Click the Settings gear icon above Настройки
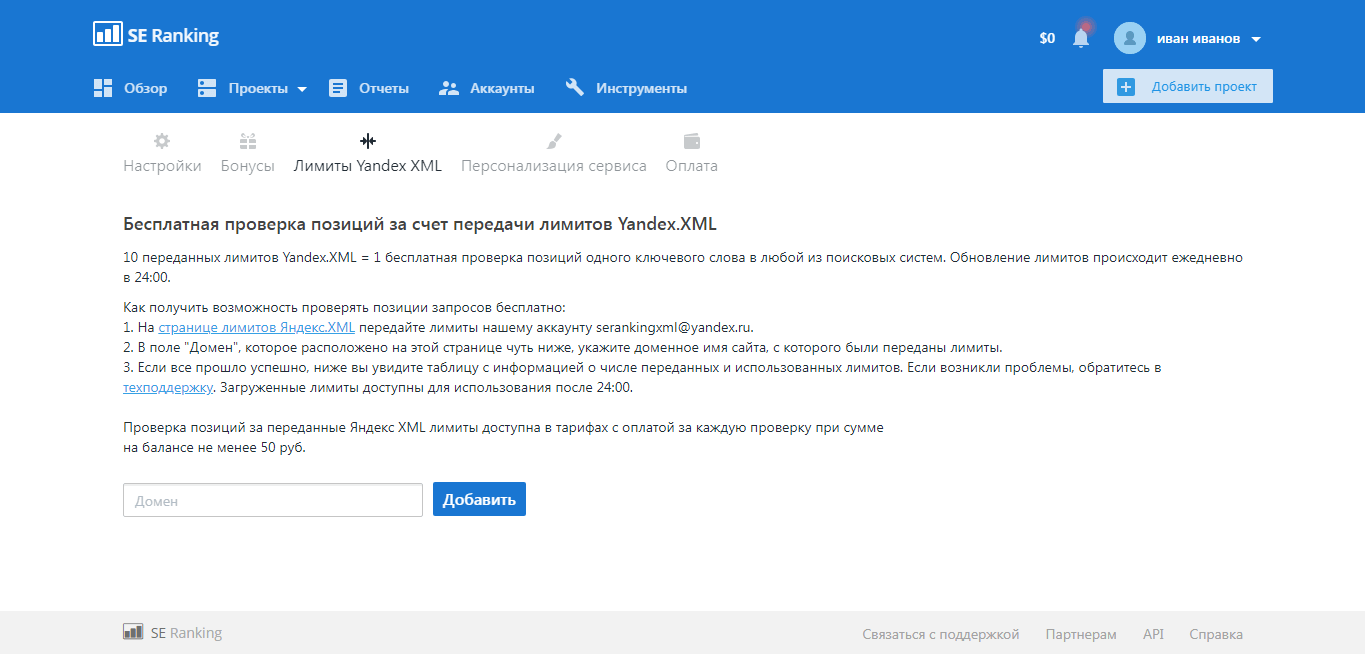Screen dimensions: 1365x654 coord(162,141)
